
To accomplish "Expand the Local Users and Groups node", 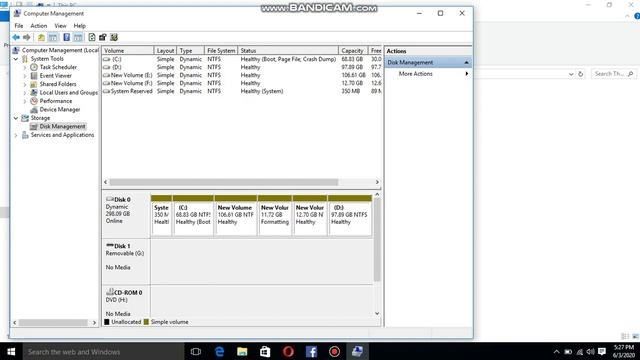I will pyautogui.click(x=25, y=93).
